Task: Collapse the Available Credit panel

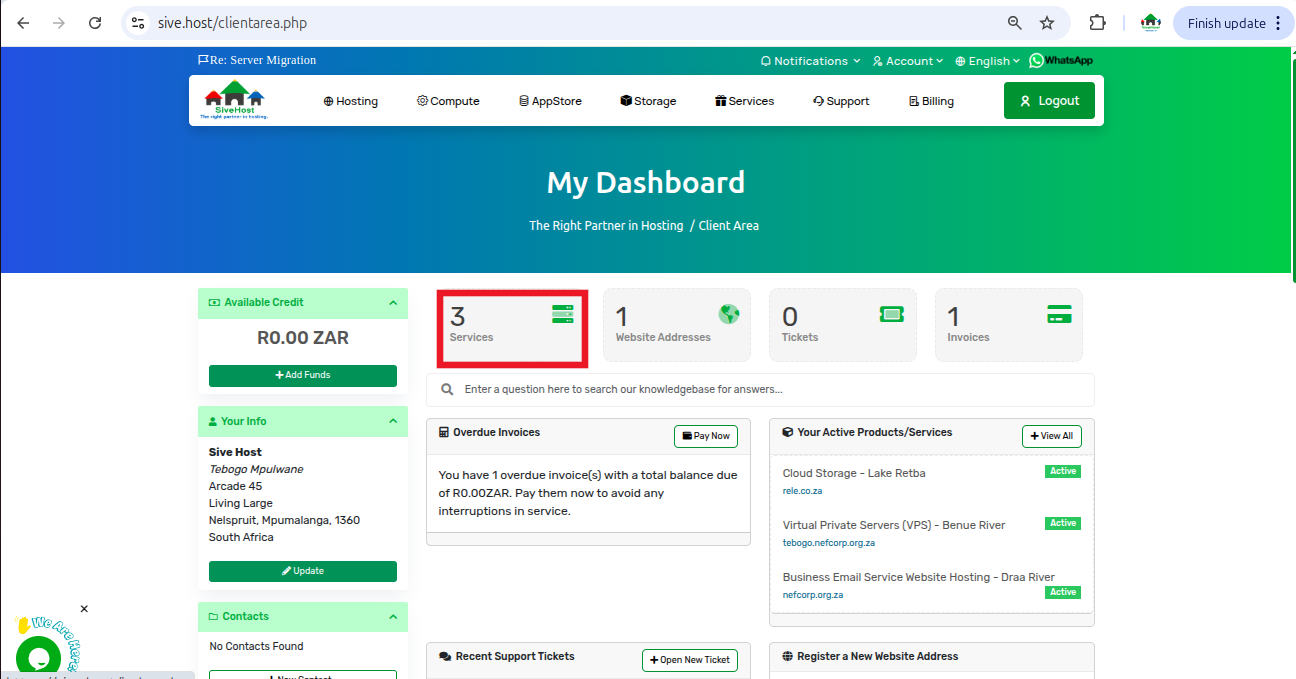Action: (393, 302)
